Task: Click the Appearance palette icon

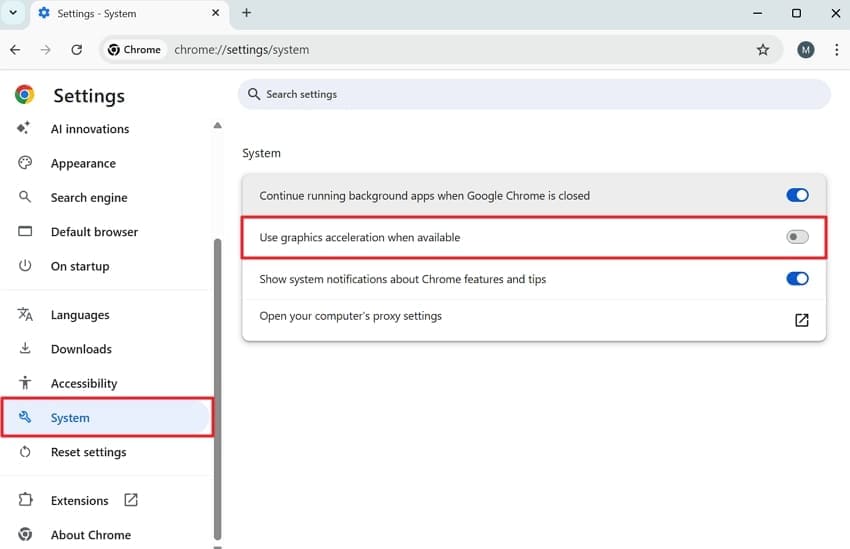Action: point(25,163)
